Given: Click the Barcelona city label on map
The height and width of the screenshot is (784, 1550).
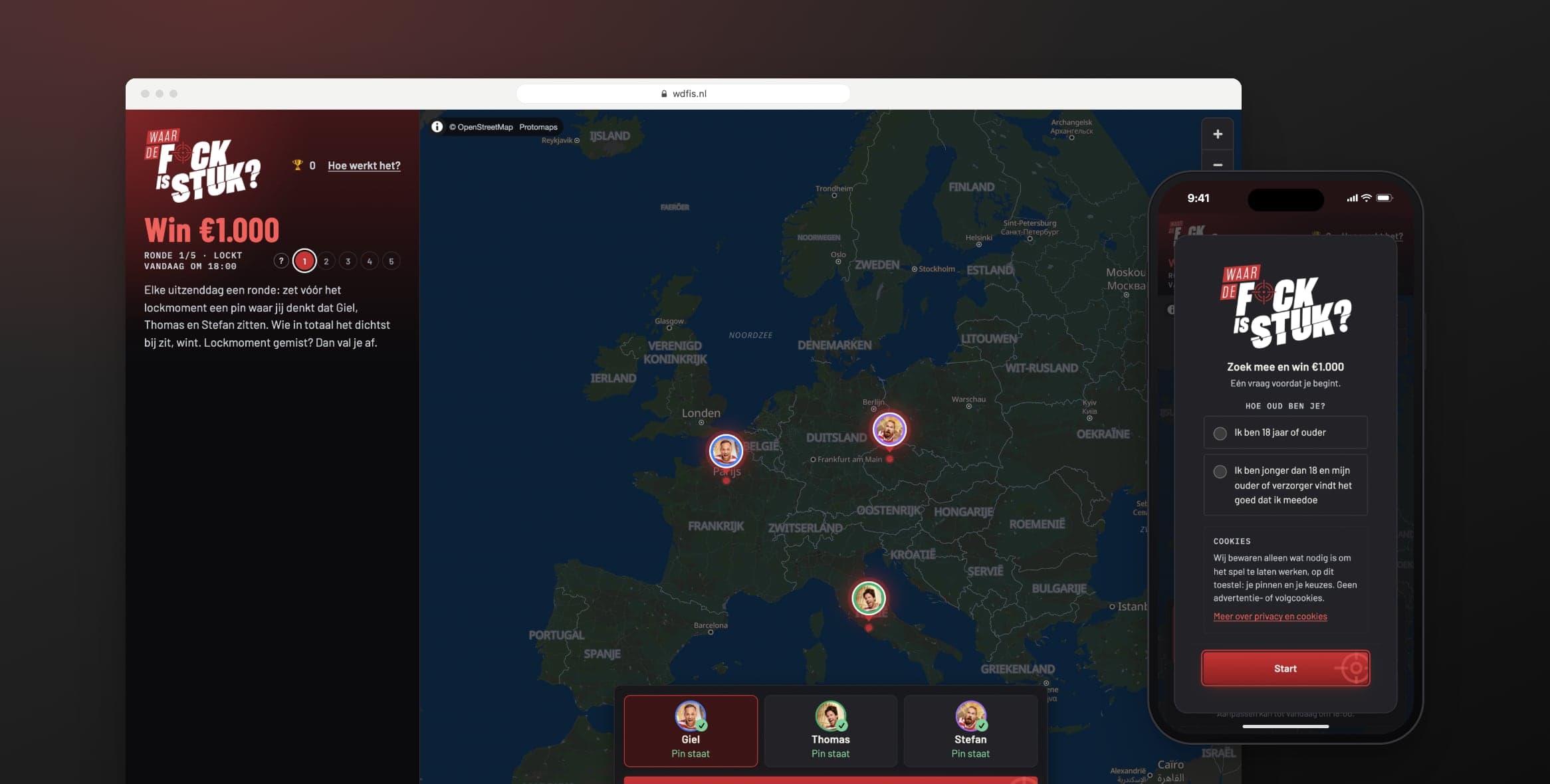Looking at the screenshot, I should pyautogui.click(x=711, y=625).
